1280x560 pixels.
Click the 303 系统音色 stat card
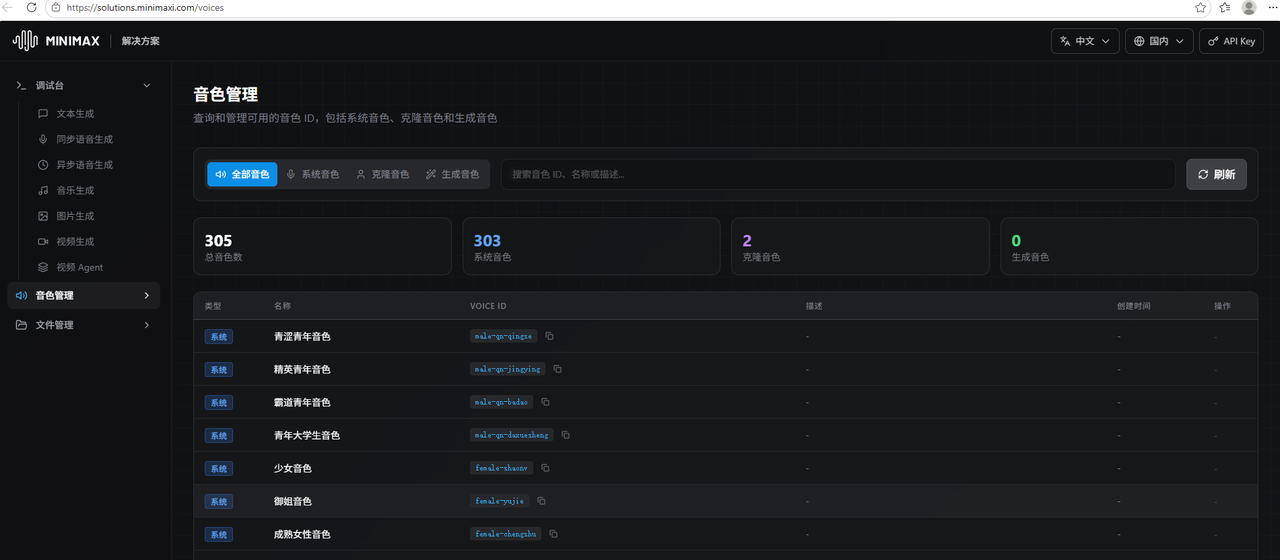coord(591,246)
